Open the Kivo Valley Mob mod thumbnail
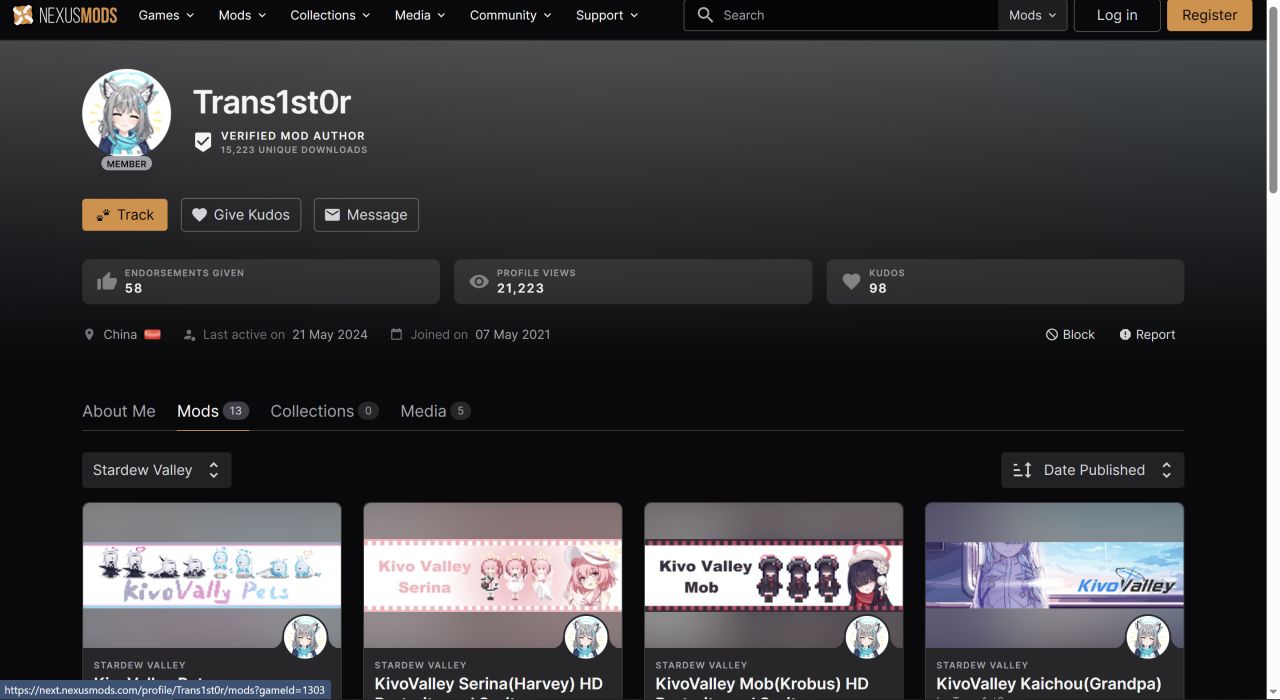 coord(774,575)
